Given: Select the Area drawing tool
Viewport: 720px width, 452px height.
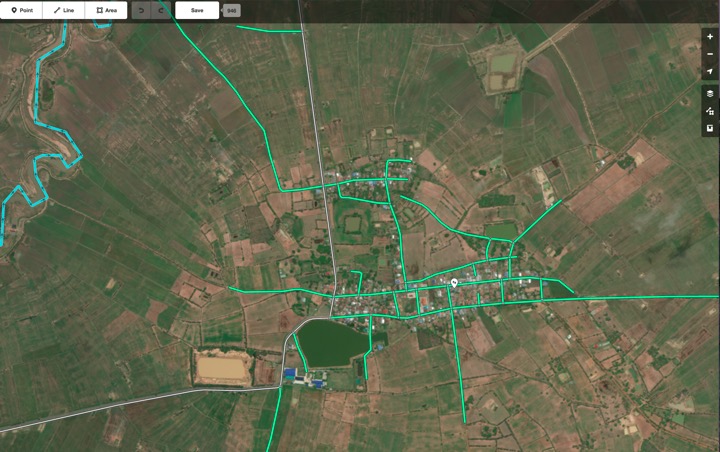Looking at the screenshot, I should [x=106, y=10].
